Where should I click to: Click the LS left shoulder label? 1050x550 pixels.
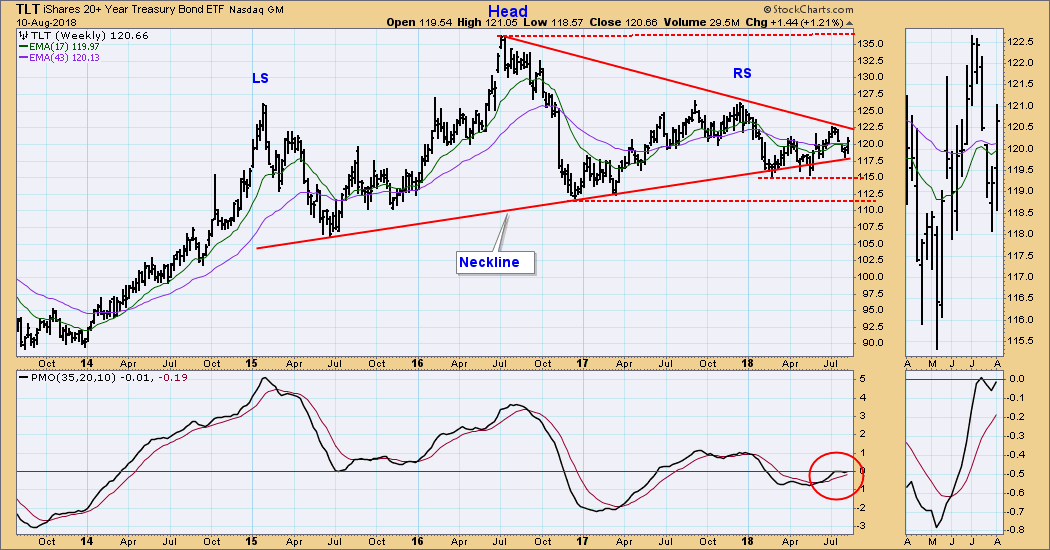[259, 77]
